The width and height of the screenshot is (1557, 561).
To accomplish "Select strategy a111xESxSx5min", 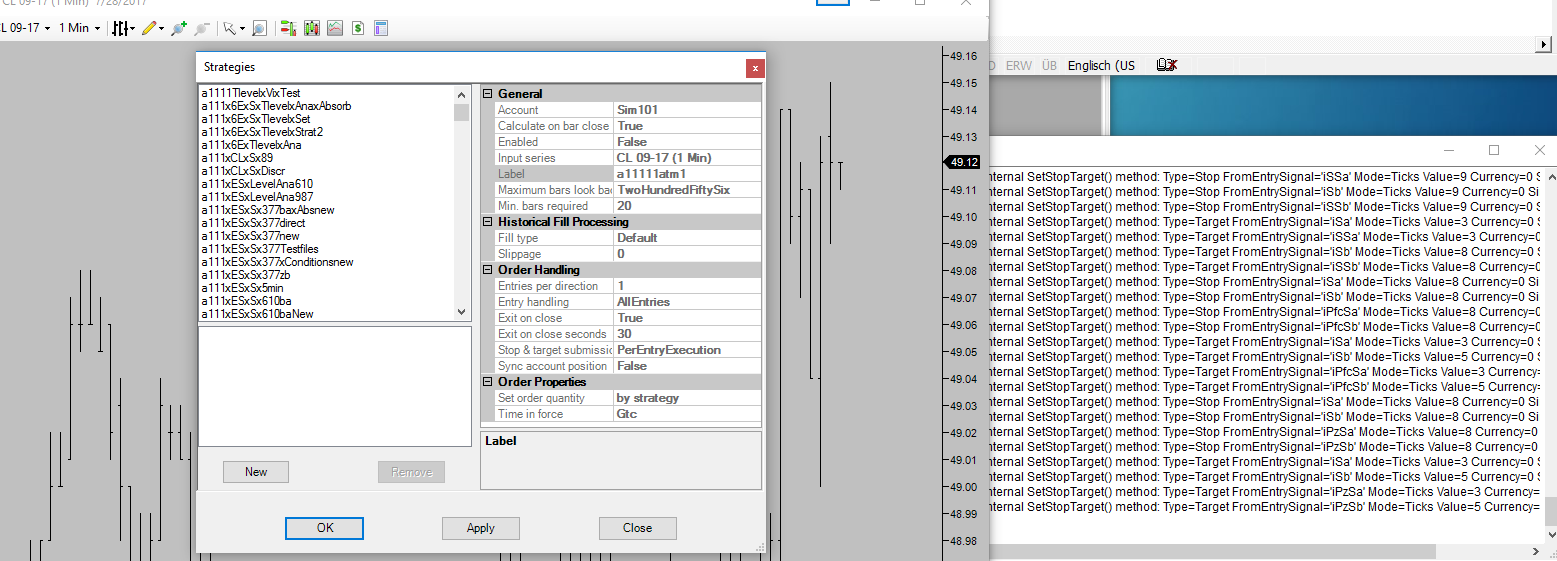I will [x=242, y=288].
